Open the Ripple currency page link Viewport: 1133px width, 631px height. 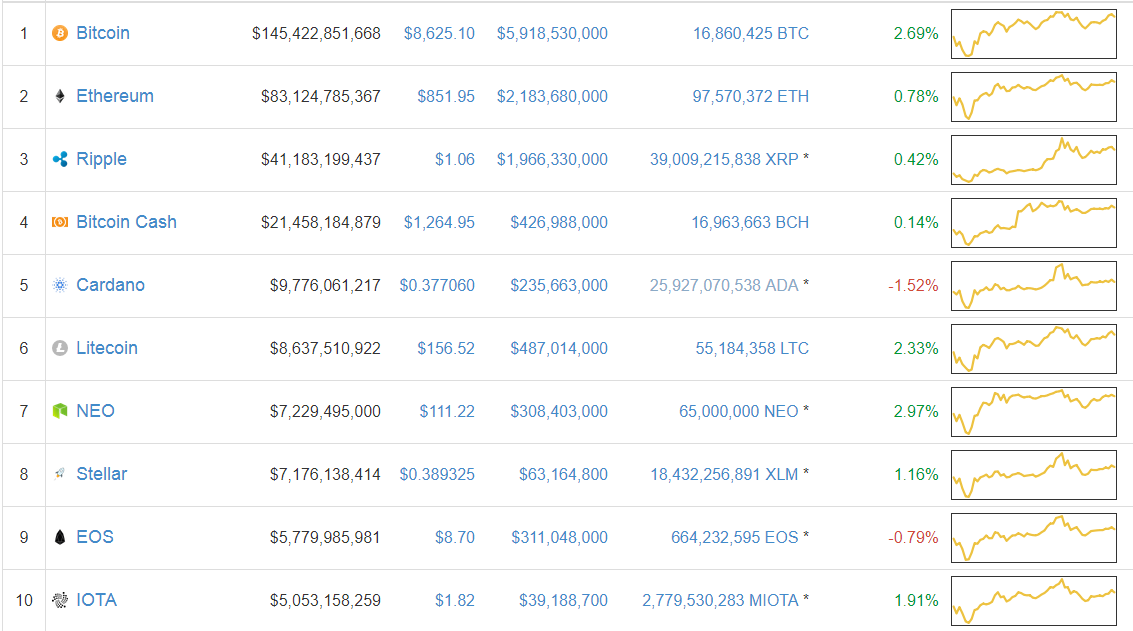tap(101, 159)
